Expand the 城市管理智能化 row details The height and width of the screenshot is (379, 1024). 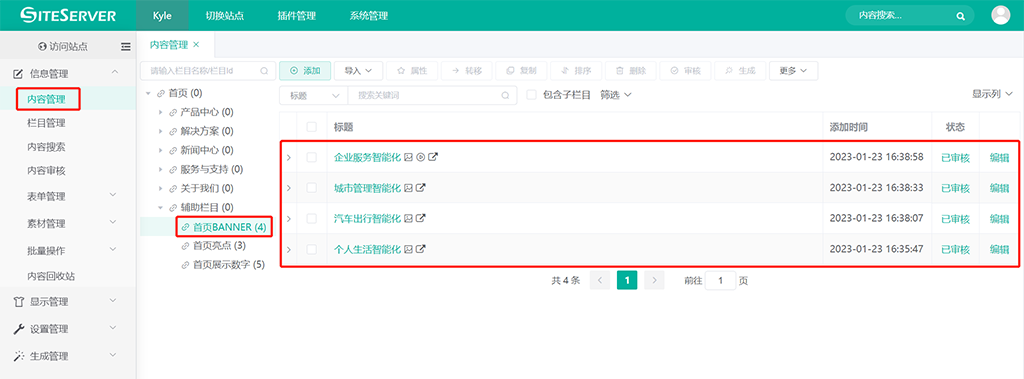pos(288,188)
